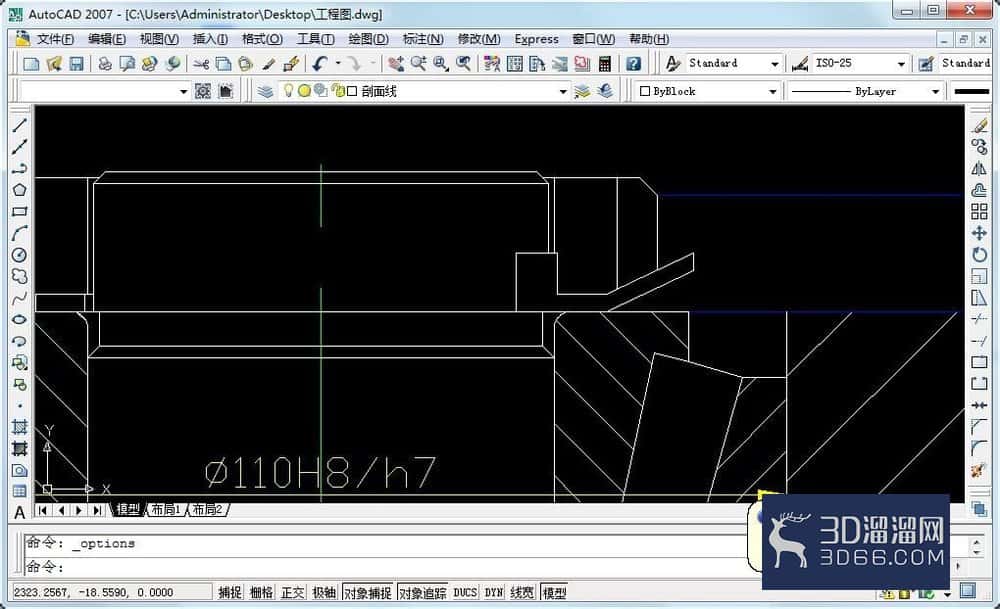Select the Rotate tool

(979, 255)
